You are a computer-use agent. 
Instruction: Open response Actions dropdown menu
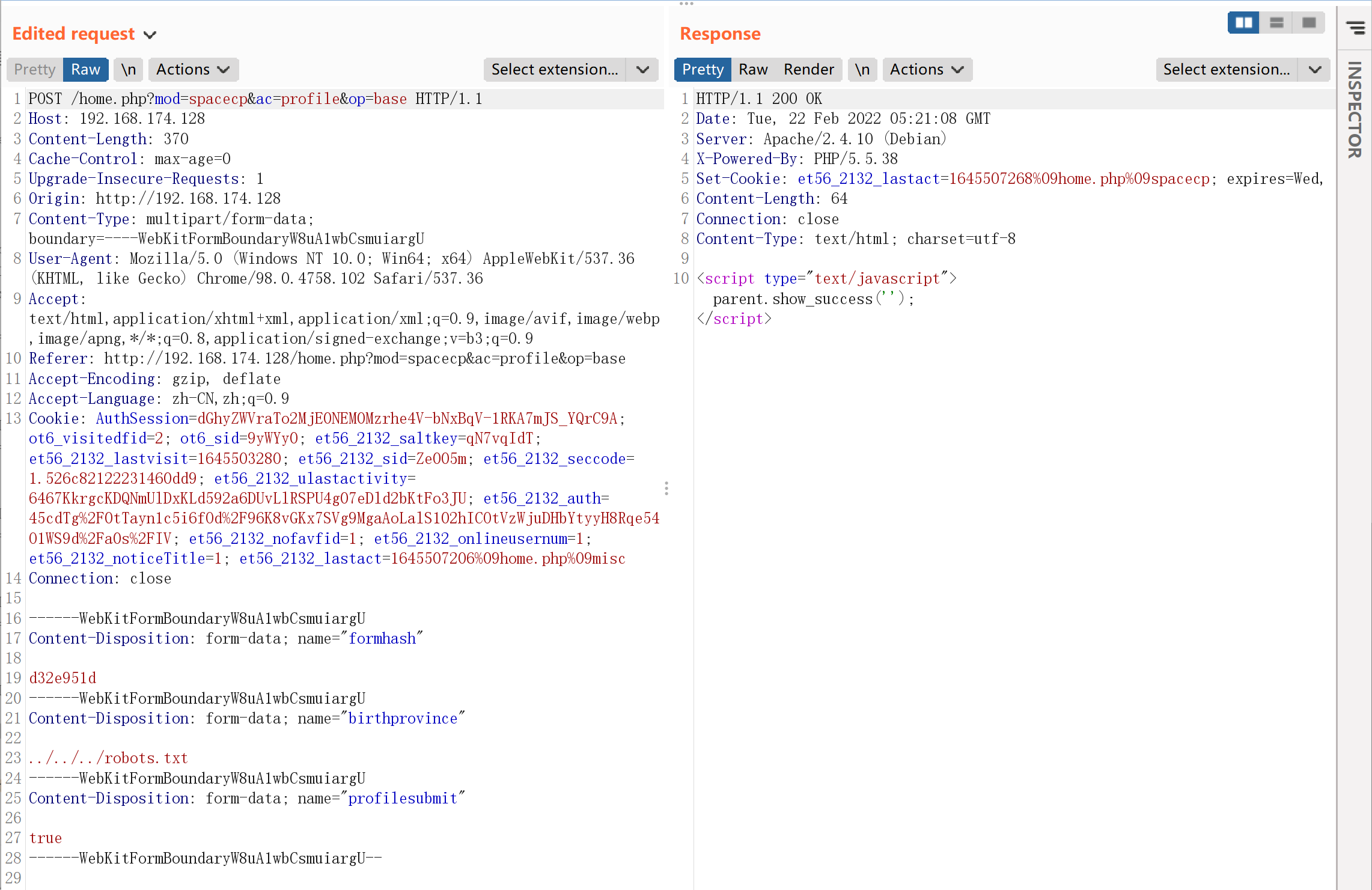tap(927, 70)
